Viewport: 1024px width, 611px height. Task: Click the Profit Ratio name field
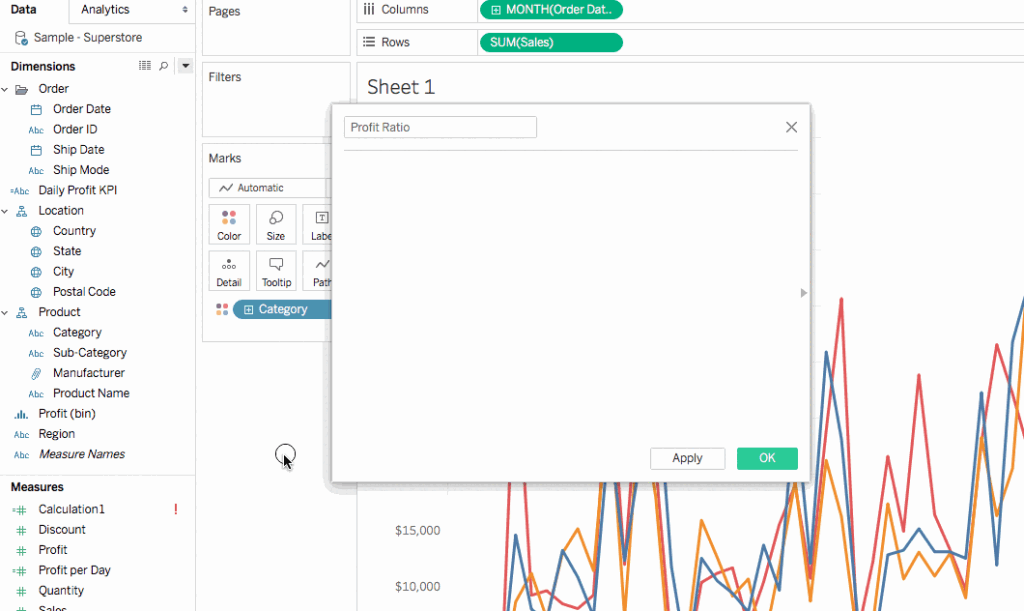pyautogui.click(x=440, y=127)
